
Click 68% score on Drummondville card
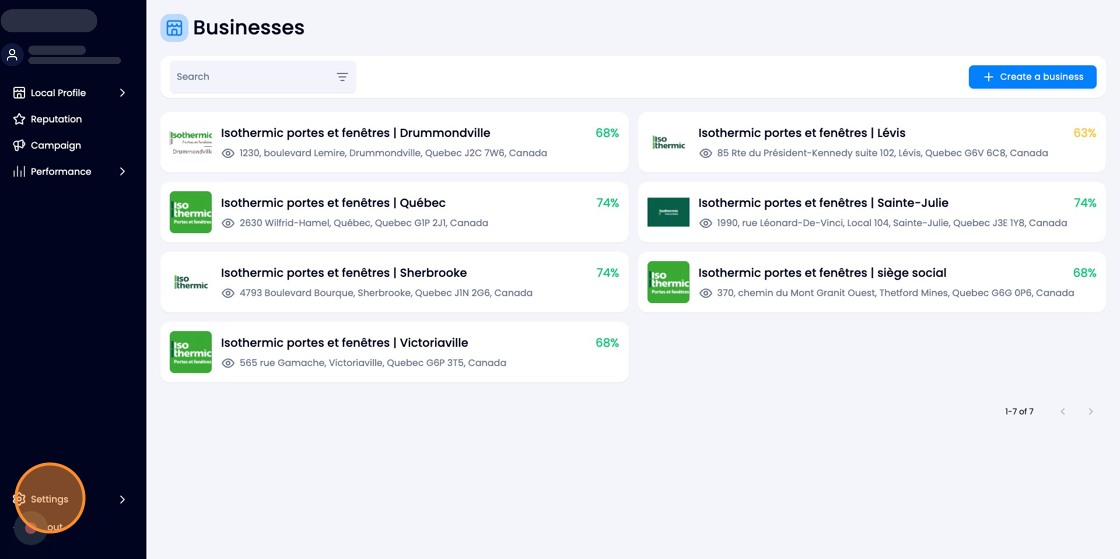point(607,134)
